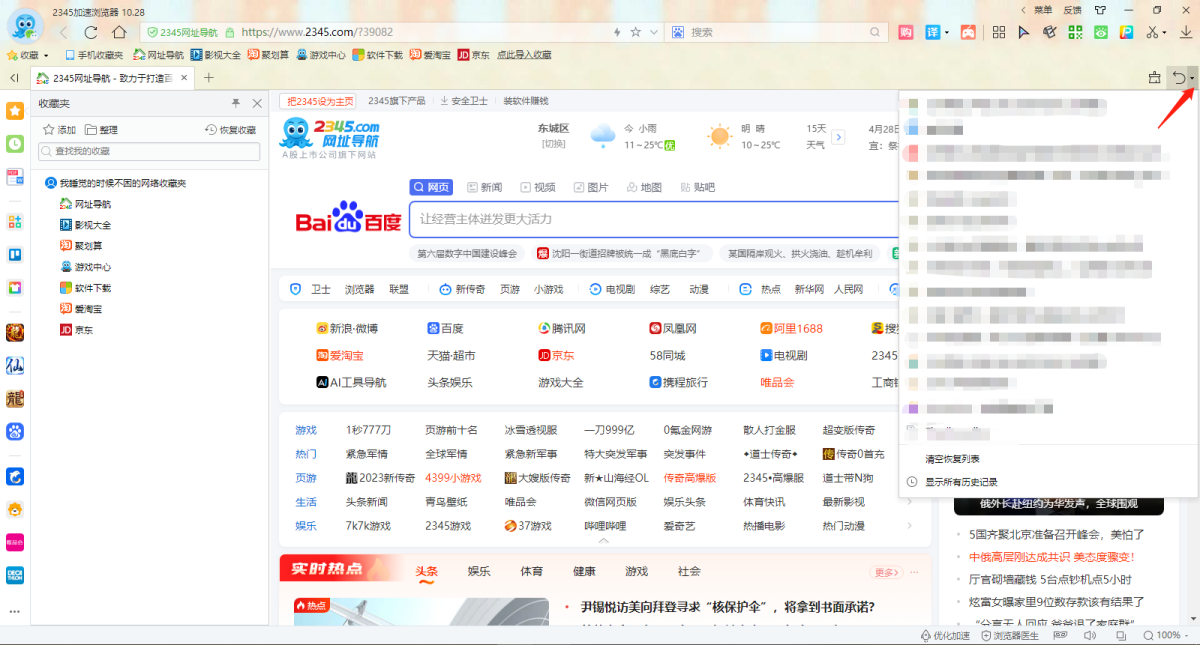The width and height of the screenshot is (1200, 645).
Task: Switch to the 娱乐 news tab
Action: 479,571
